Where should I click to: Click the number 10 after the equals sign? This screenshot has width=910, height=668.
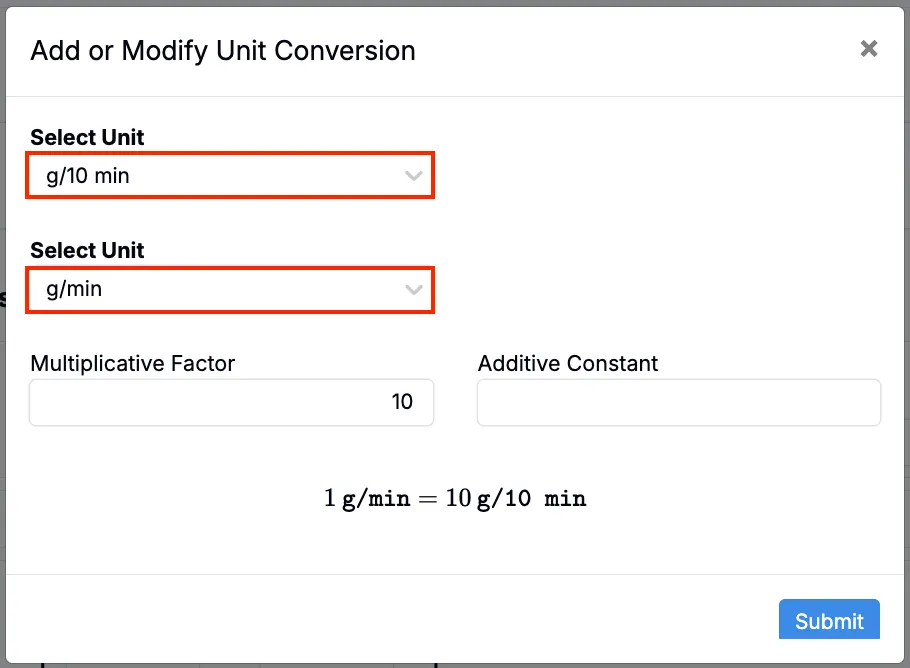[458, 497]
